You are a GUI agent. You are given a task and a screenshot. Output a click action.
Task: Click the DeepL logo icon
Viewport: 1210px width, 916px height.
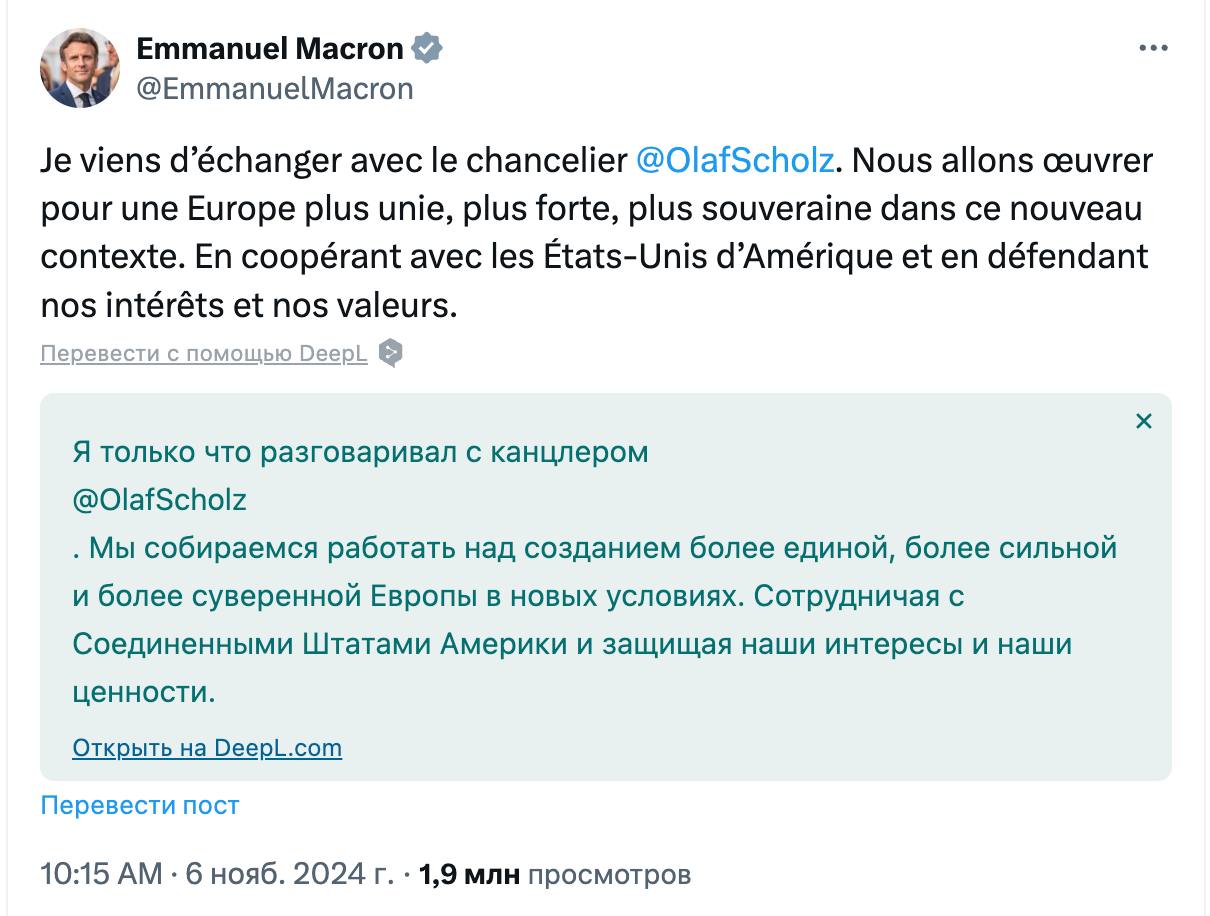pos(391,353)
